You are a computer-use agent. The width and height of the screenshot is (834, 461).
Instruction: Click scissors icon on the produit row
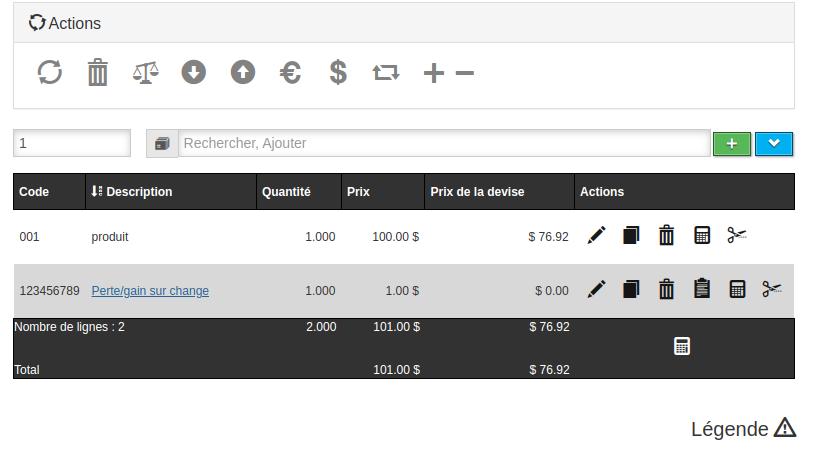pos(737,236)
